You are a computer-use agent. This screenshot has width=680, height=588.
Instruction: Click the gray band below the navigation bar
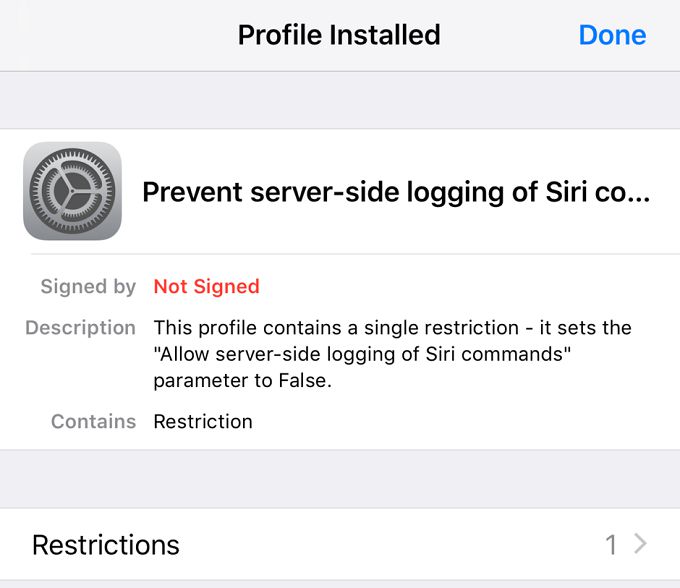pos(340,100)
